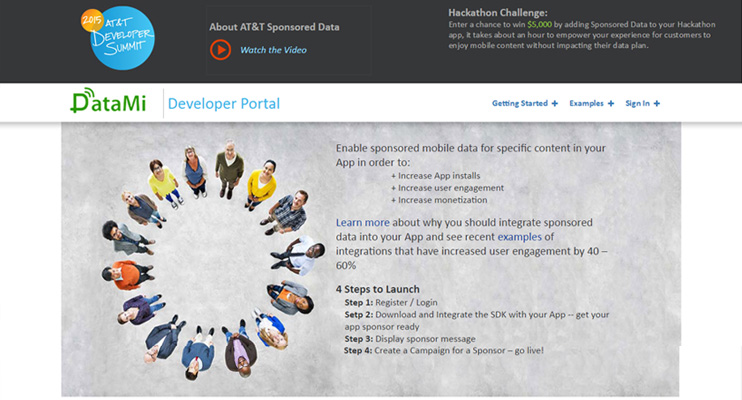Click the circle of people image

[x=207, y=260]
